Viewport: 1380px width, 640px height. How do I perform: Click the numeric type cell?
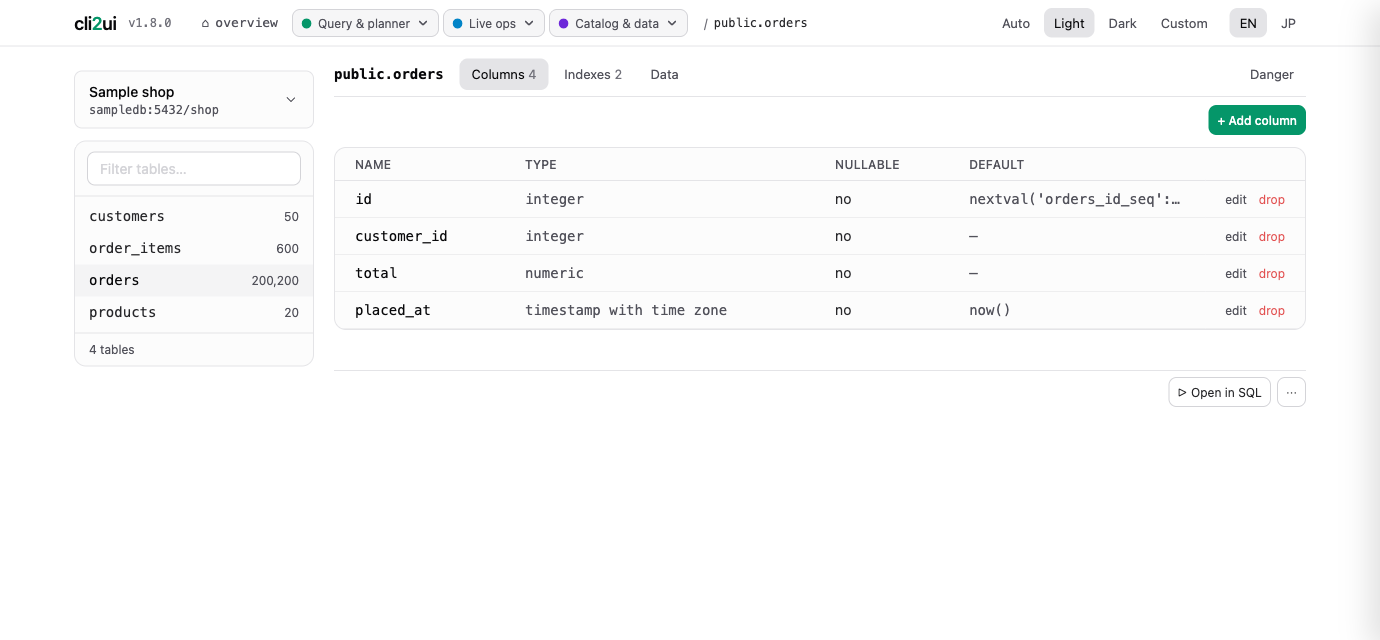click(x=554, y=273)
